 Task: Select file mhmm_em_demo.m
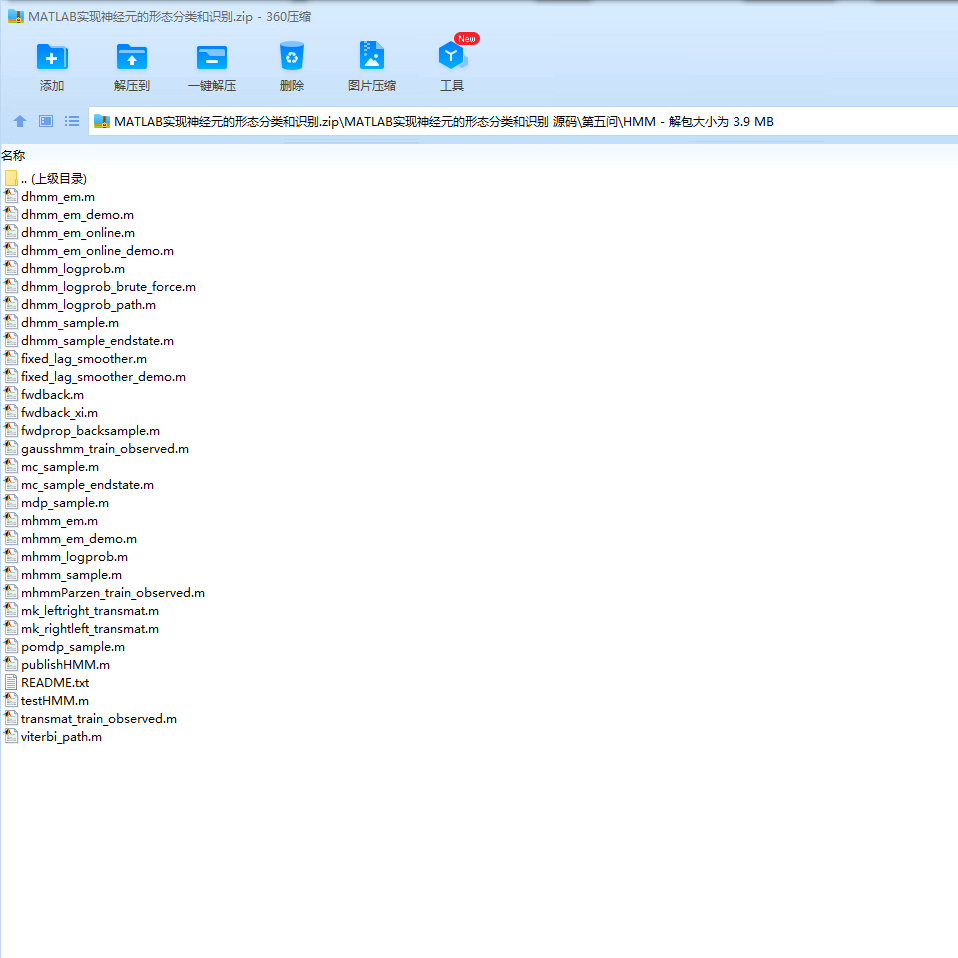[79, 538]
